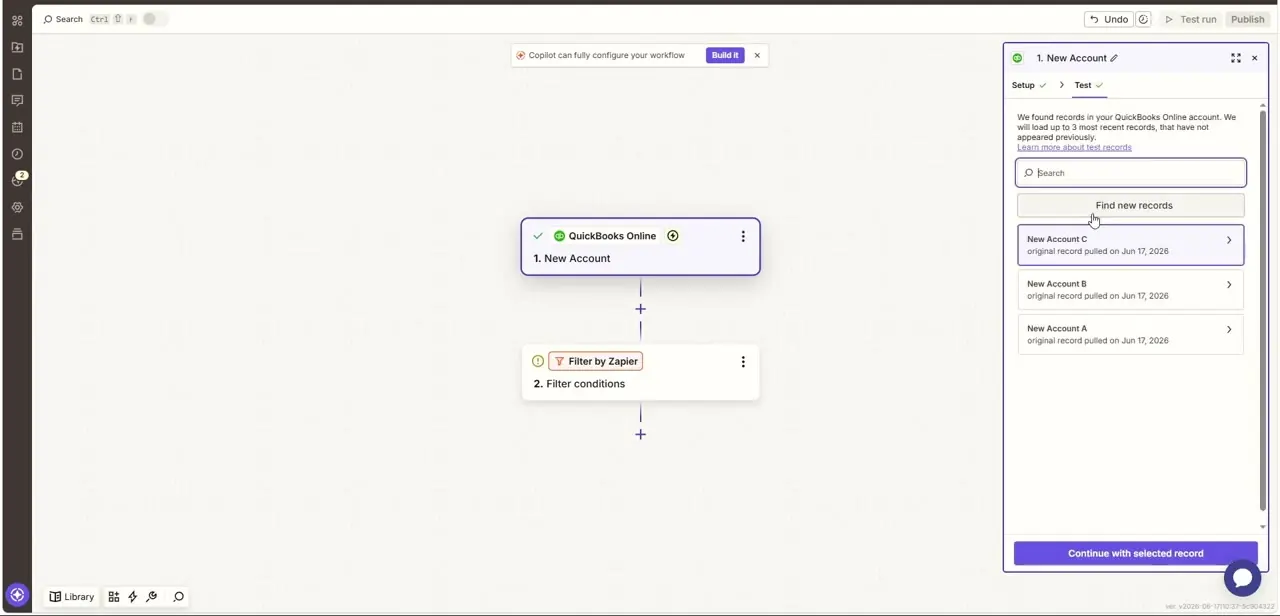Click the QuickBooks icon in panel header

(x=1018, y=58)
